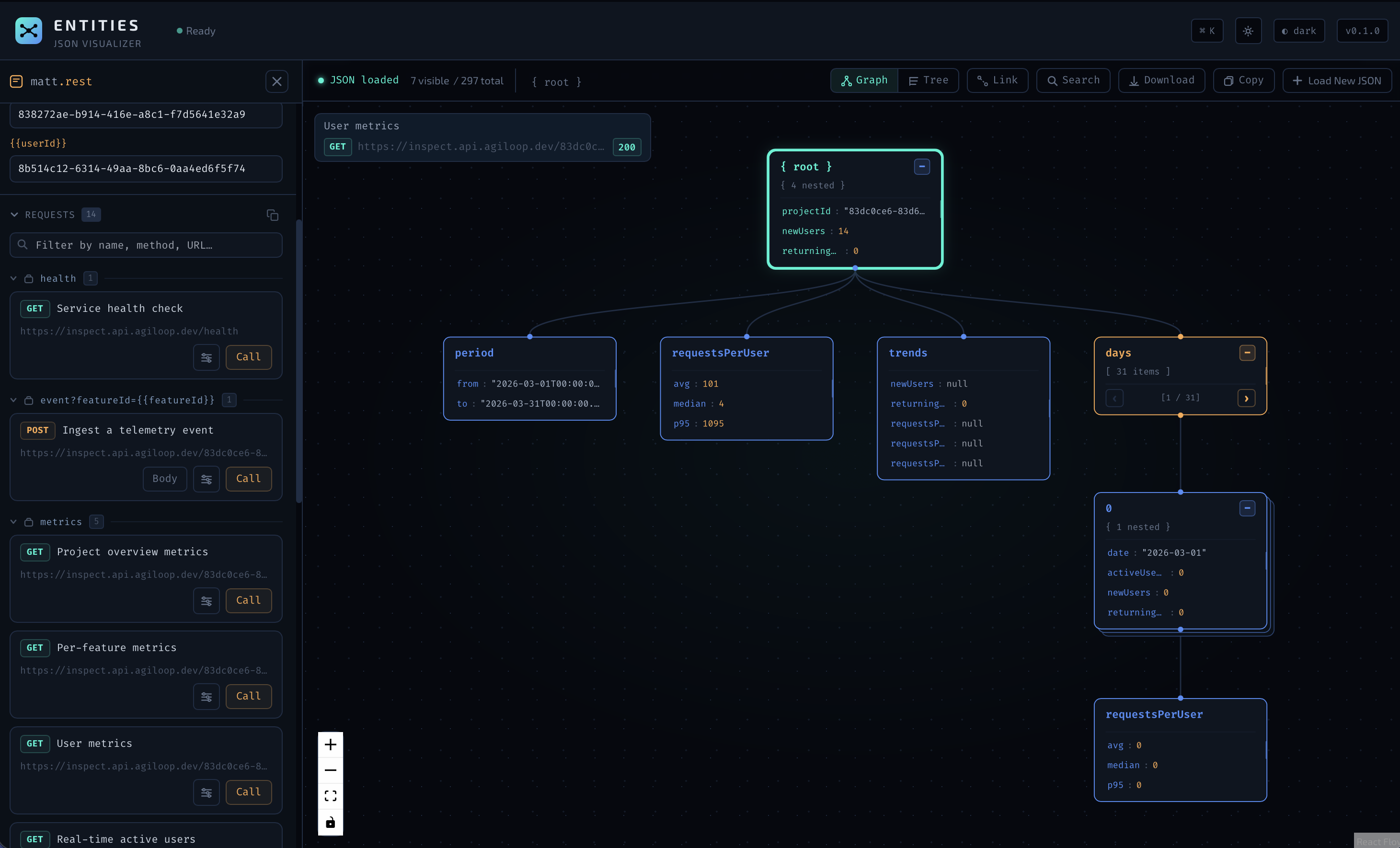
Task: Open parameters editor for Service health check
Action: coord(206,357)
